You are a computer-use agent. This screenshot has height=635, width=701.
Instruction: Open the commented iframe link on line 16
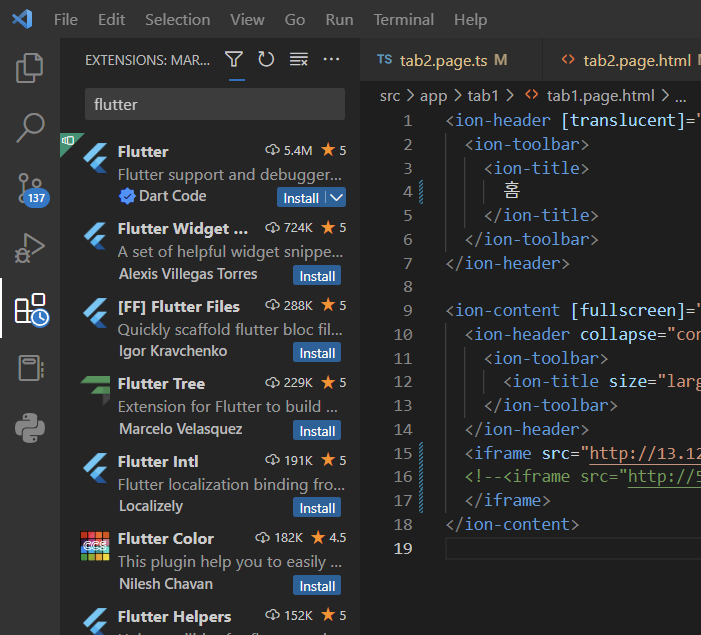(x=664, y=477)
